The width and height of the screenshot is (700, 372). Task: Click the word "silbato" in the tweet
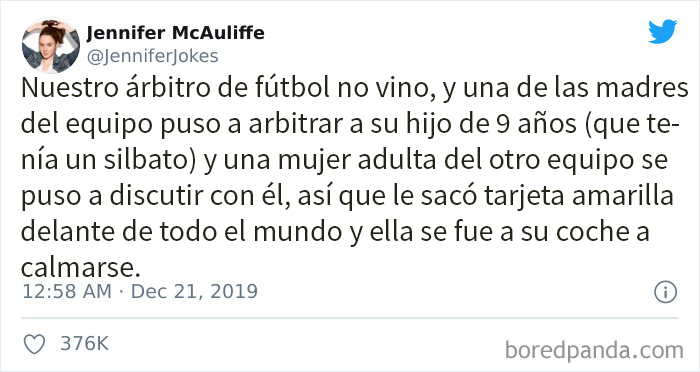point(145,160)
